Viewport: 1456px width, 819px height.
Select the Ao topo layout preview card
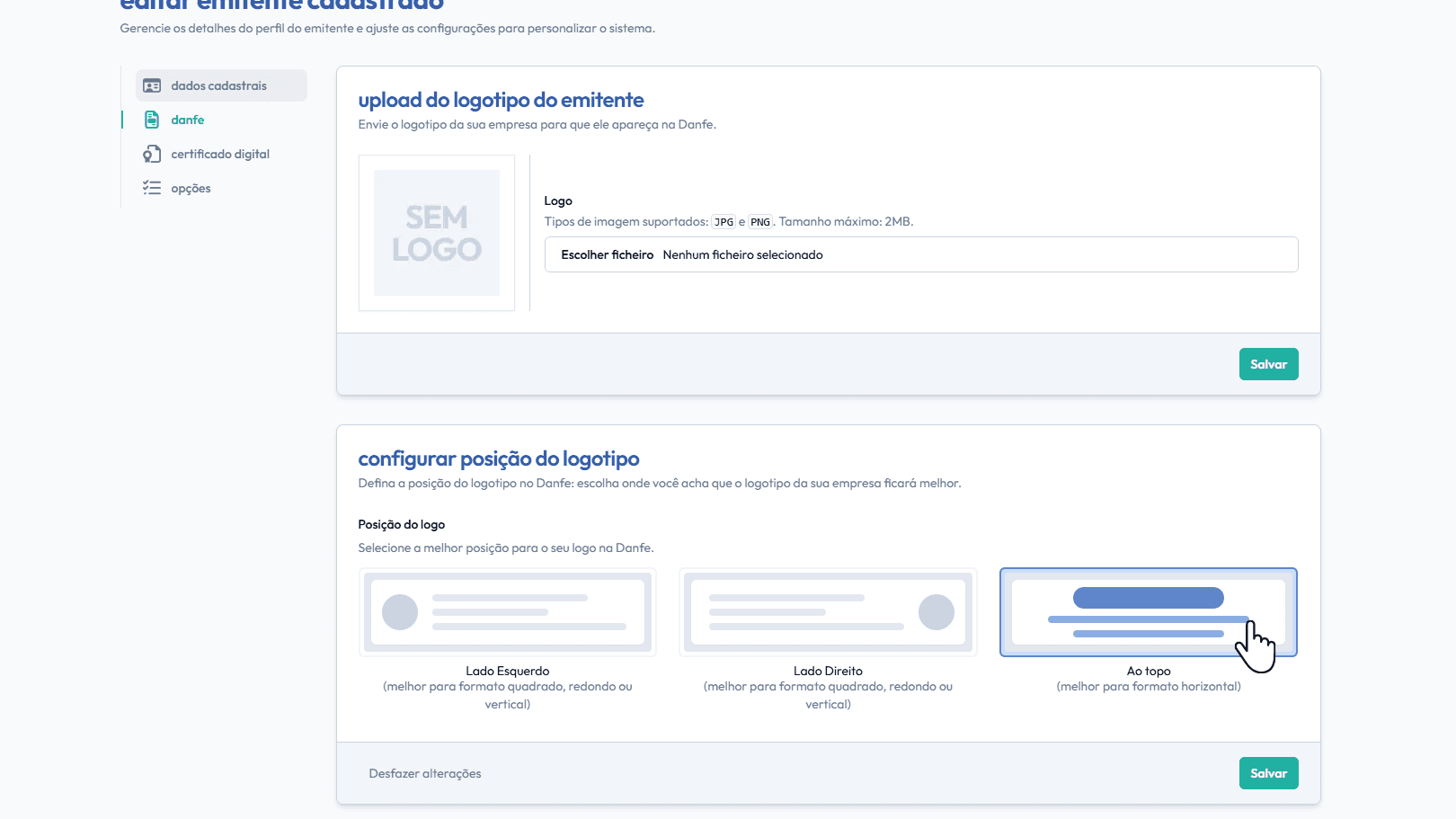click(x=1148, y=612)
